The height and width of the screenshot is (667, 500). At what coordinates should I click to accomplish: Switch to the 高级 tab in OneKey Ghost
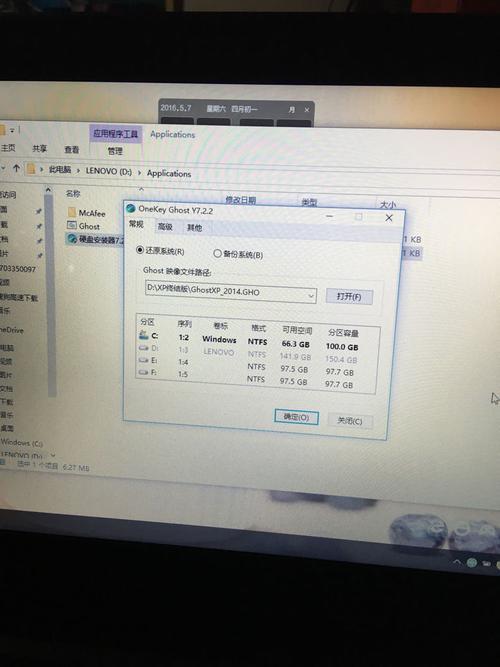click(165, 227)
